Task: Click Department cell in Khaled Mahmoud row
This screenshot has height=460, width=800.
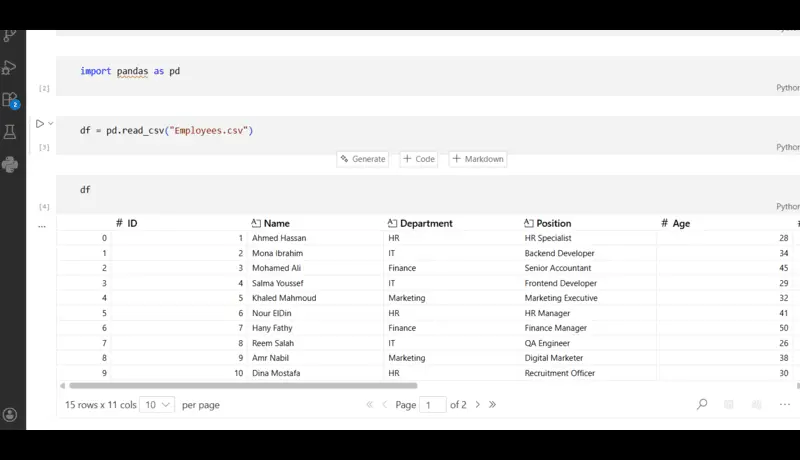Action: tap(407, 298)
